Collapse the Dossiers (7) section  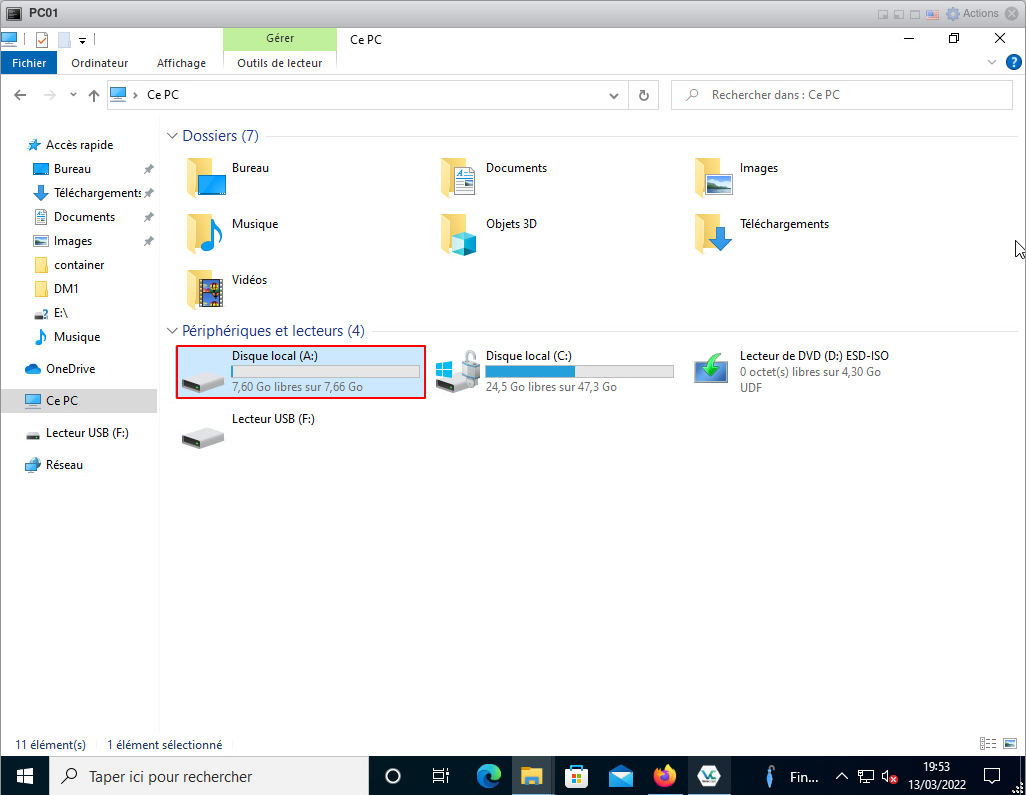click(173, 136)
